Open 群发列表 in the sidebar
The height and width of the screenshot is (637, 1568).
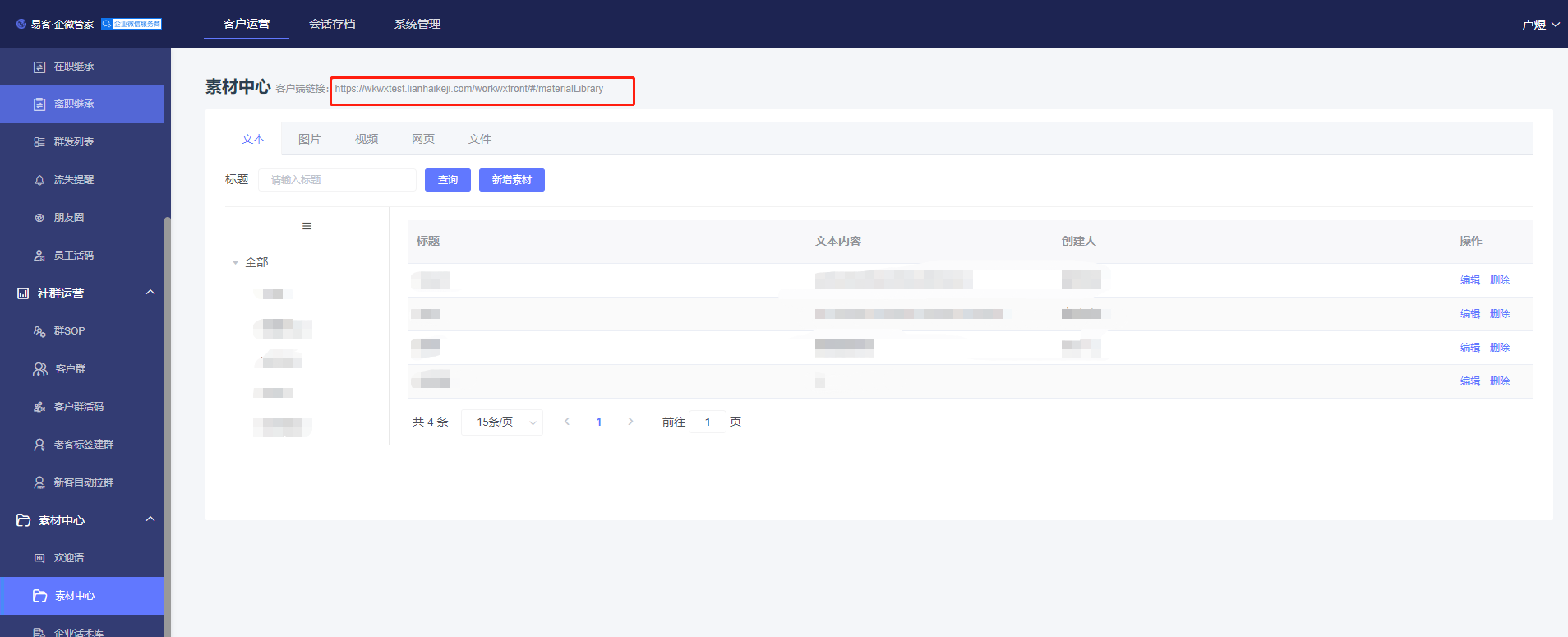click(x=82, y=142)
